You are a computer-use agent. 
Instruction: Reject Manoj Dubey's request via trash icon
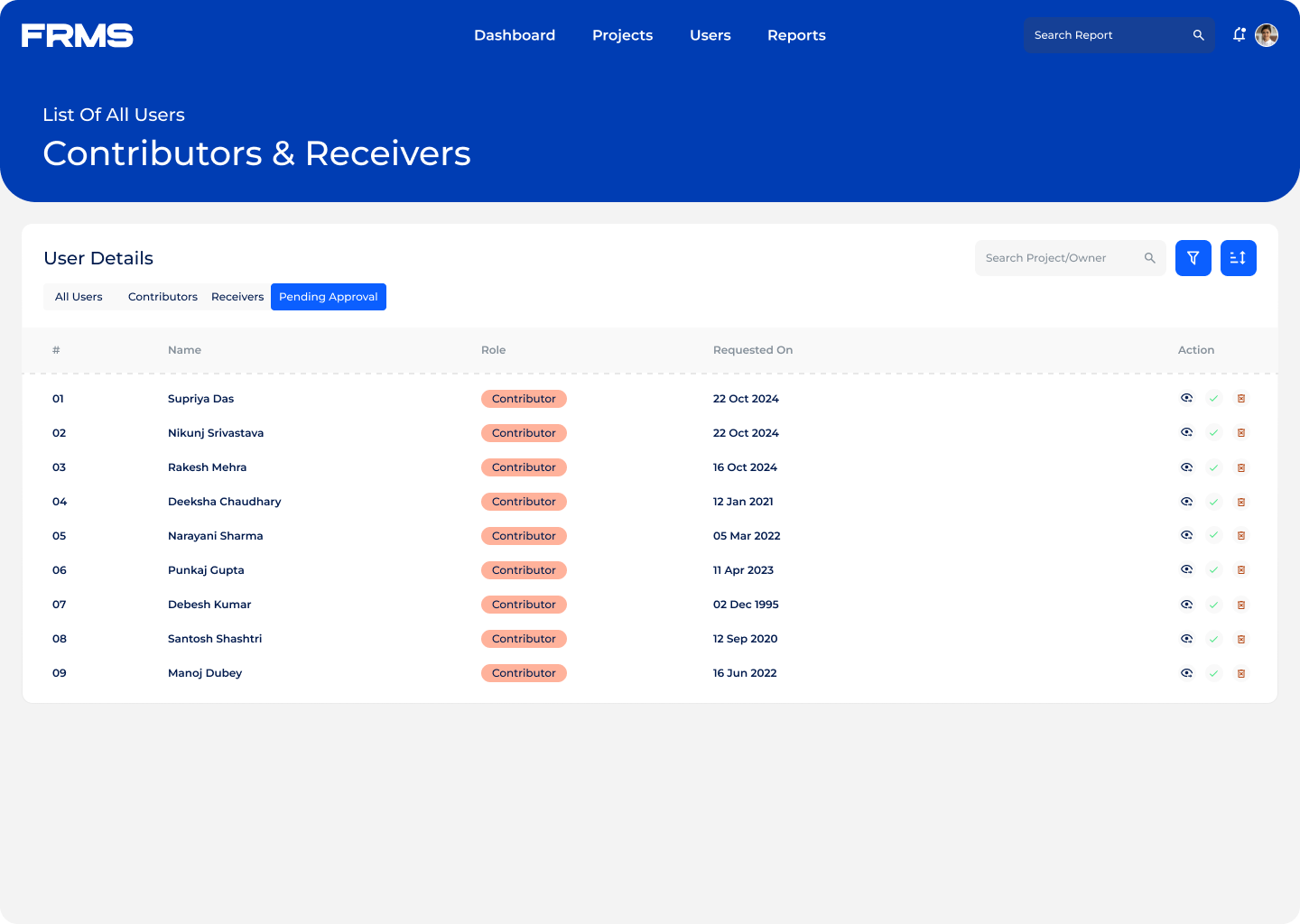(x=1241, y=673)
